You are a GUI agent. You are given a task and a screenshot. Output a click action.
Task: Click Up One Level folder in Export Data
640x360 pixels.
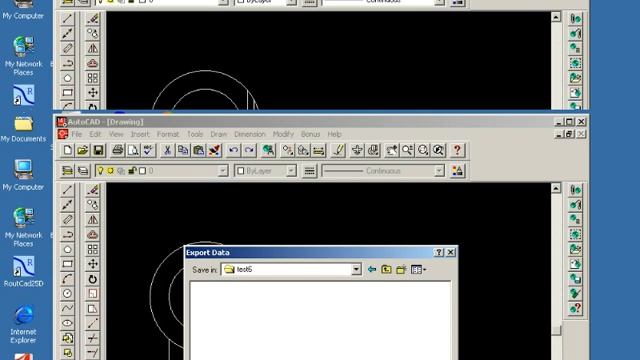(x=386, y=269)
